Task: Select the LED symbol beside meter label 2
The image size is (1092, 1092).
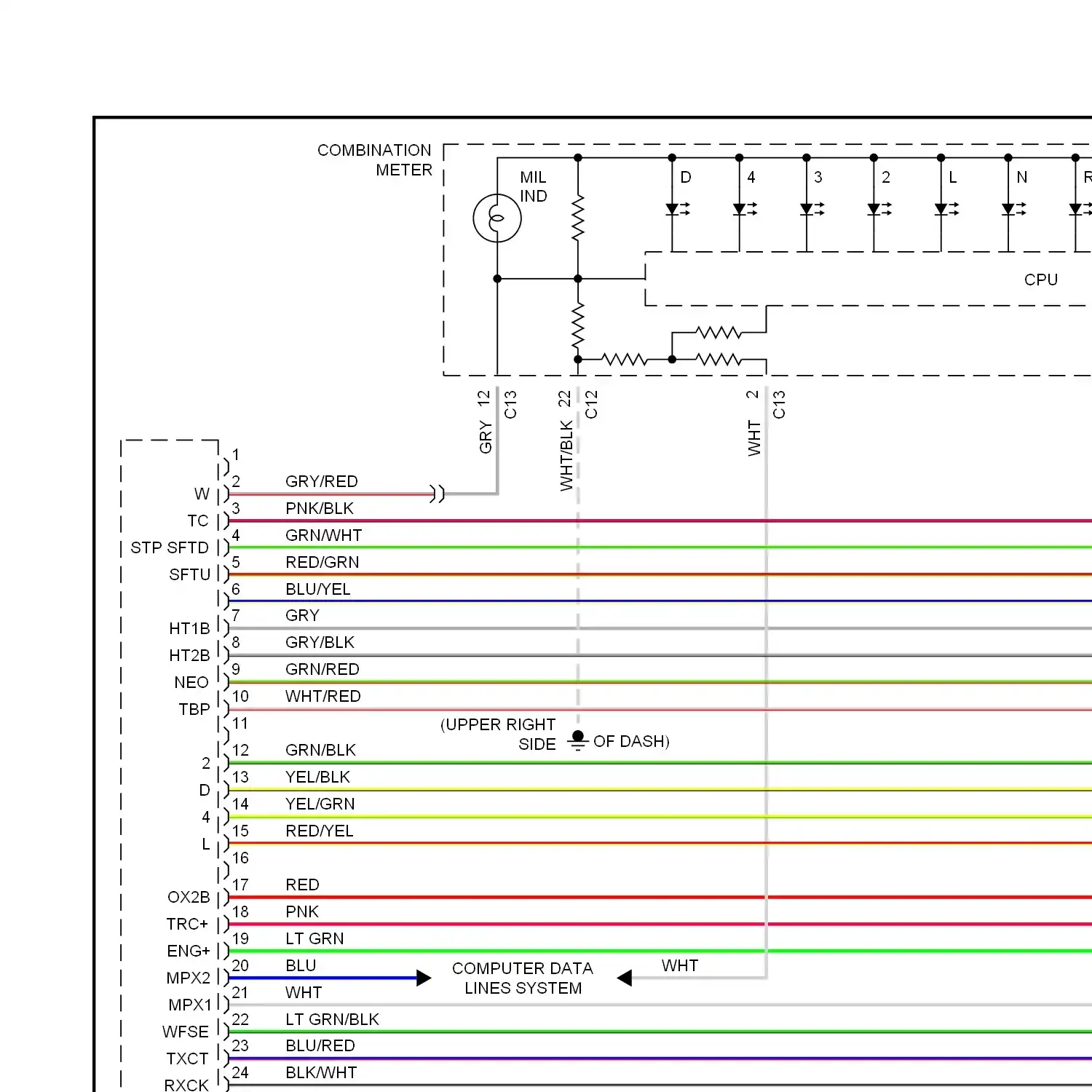Action: click(x=879, y=210)
